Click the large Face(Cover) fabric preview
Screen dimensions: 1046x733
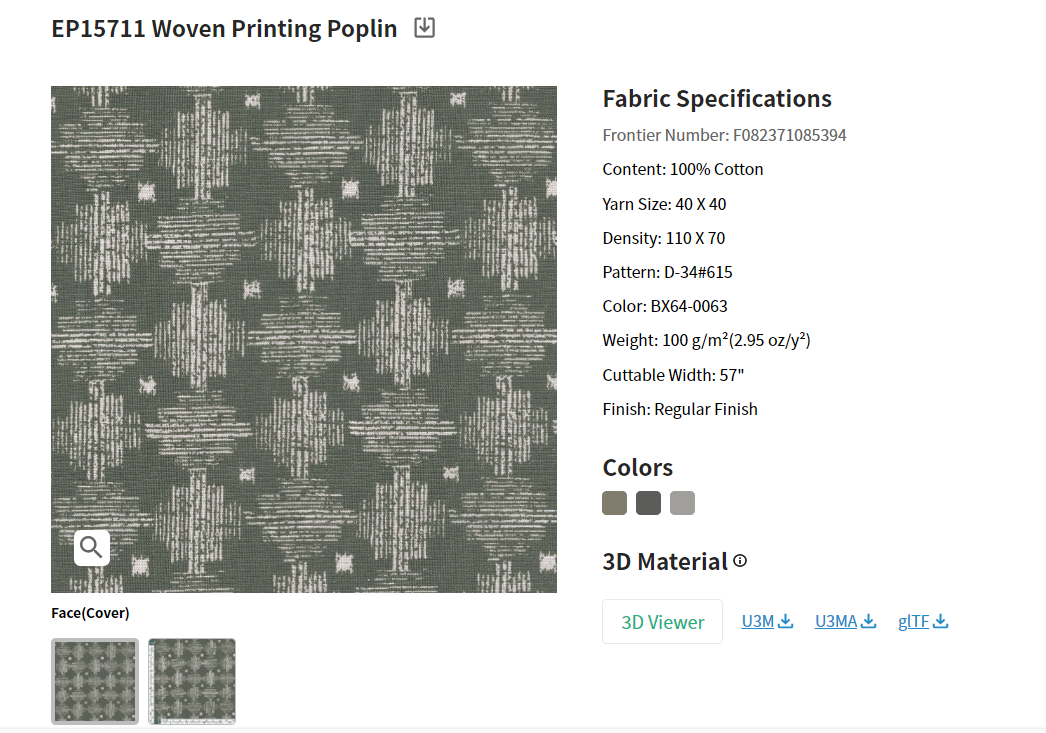[x=304, y=338]
